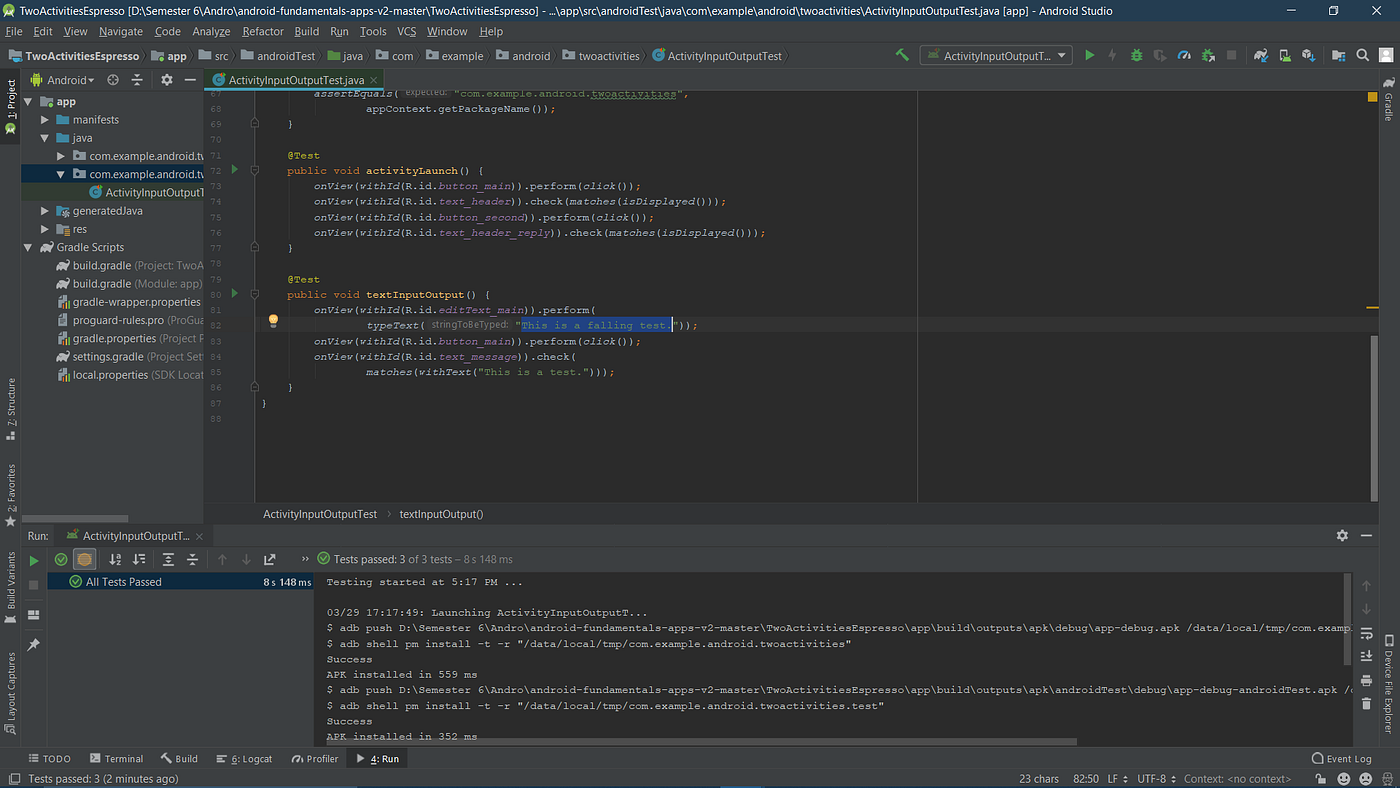Start debugging with the Debug icon
The height and width of the screenshot is (788, 1400).
(1137, 55)
